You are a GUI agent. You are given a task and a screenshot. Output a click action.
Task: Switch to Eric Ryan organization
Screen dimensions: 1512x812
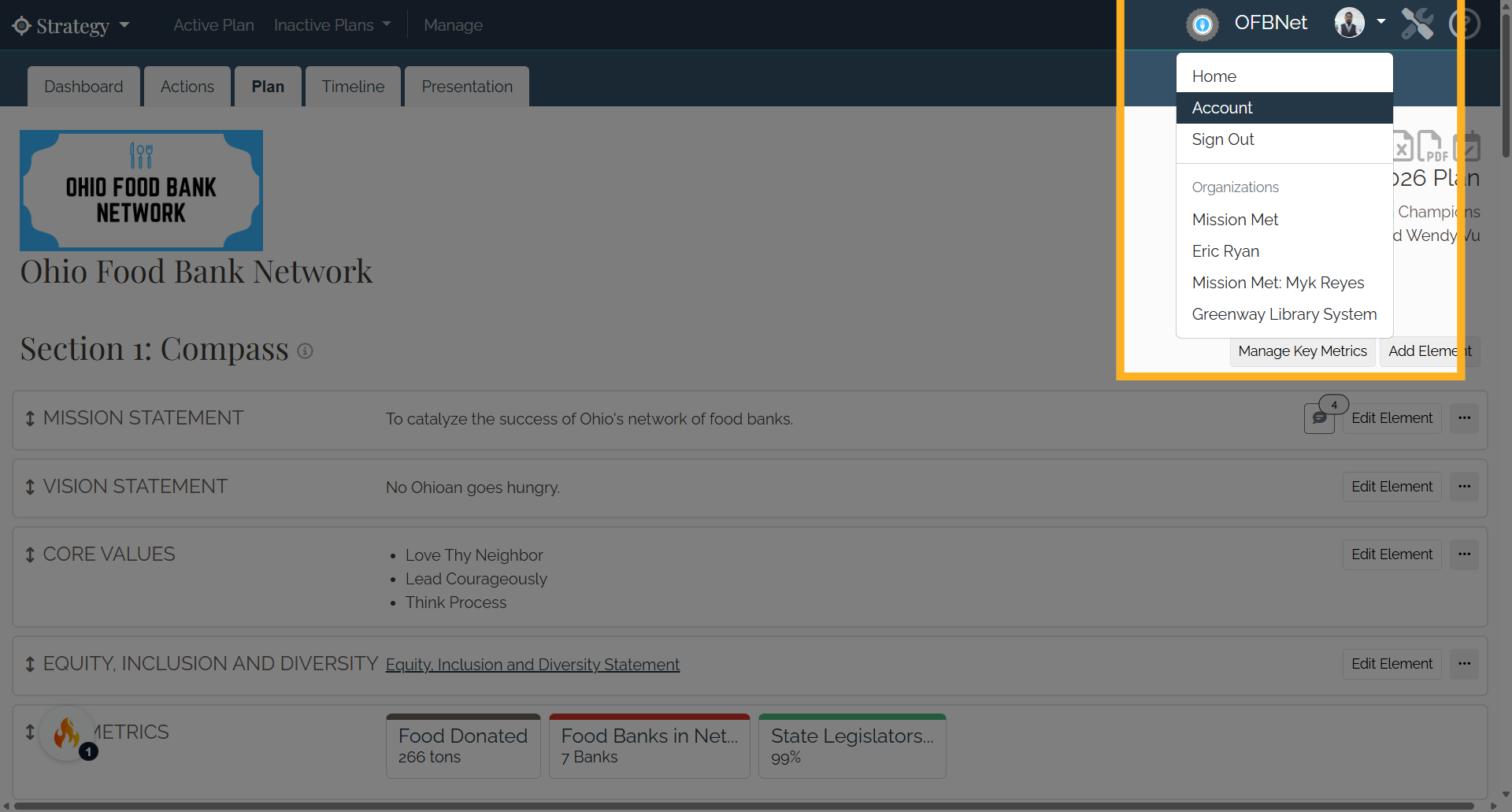pos(1284,251)
